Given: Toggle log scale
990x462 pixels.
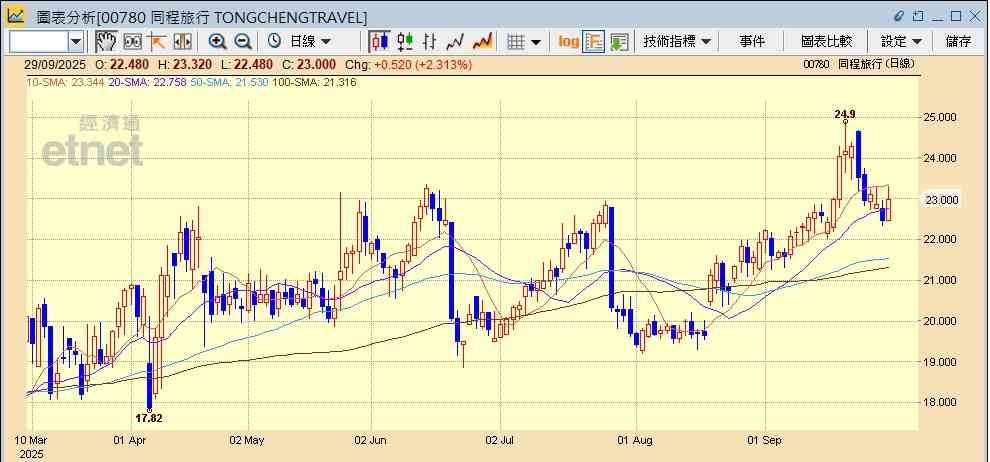Looking at the screenshot, I should coord(568,42).
